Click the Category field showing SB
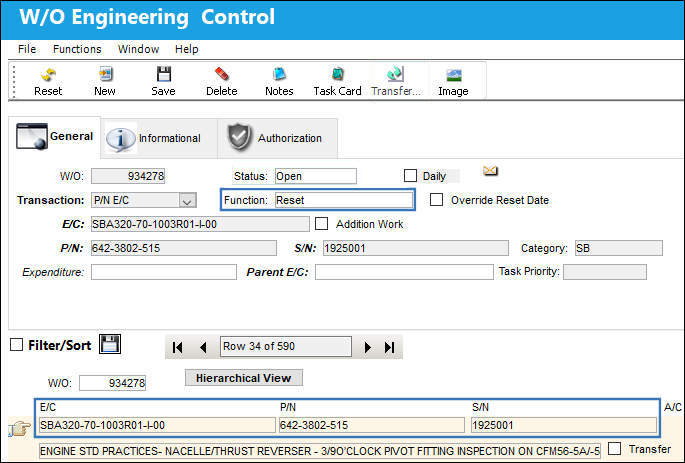The image size is (685, 463). [619, 248]
